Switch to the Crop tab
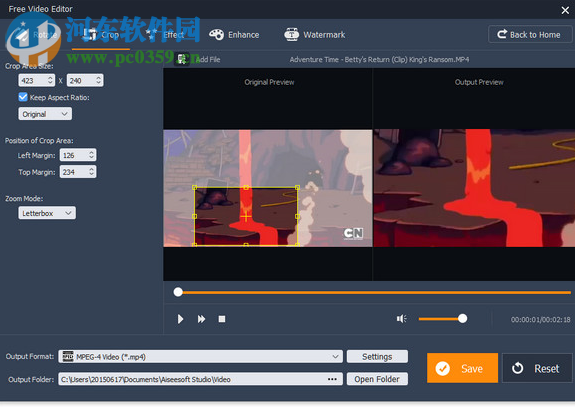 click(x=101, y=35)
